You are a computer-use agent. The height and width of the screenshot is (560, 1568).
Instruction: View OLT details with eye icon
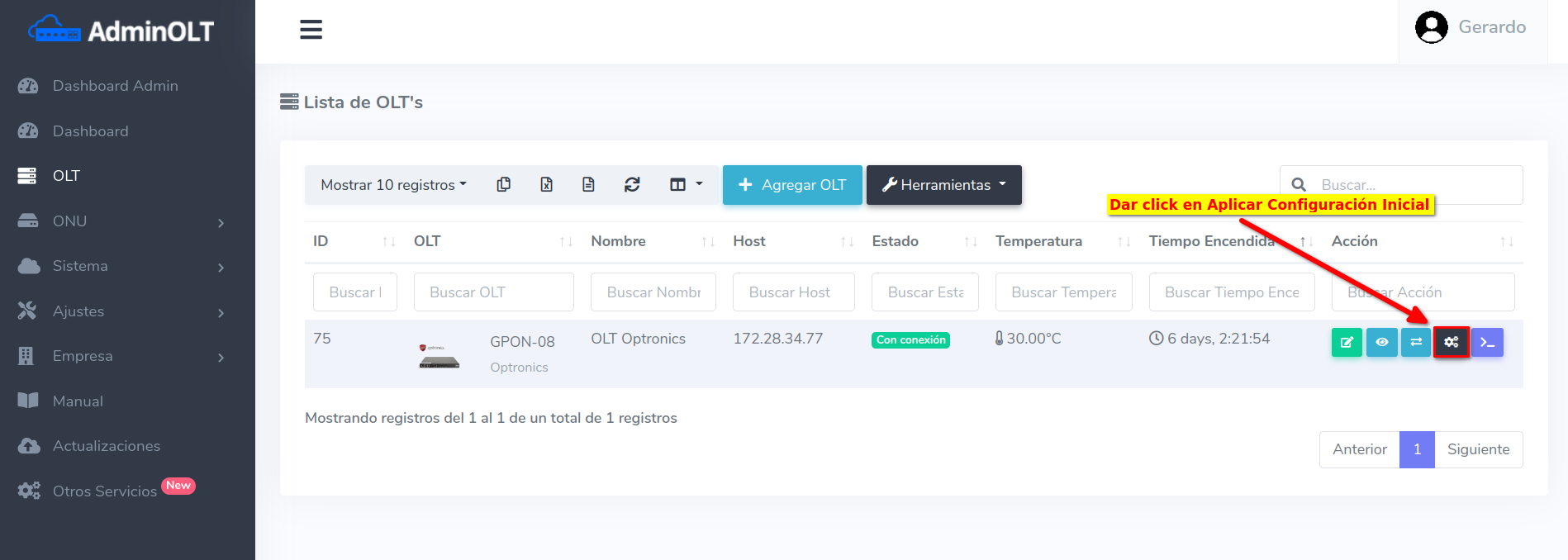click(1381, 342)
